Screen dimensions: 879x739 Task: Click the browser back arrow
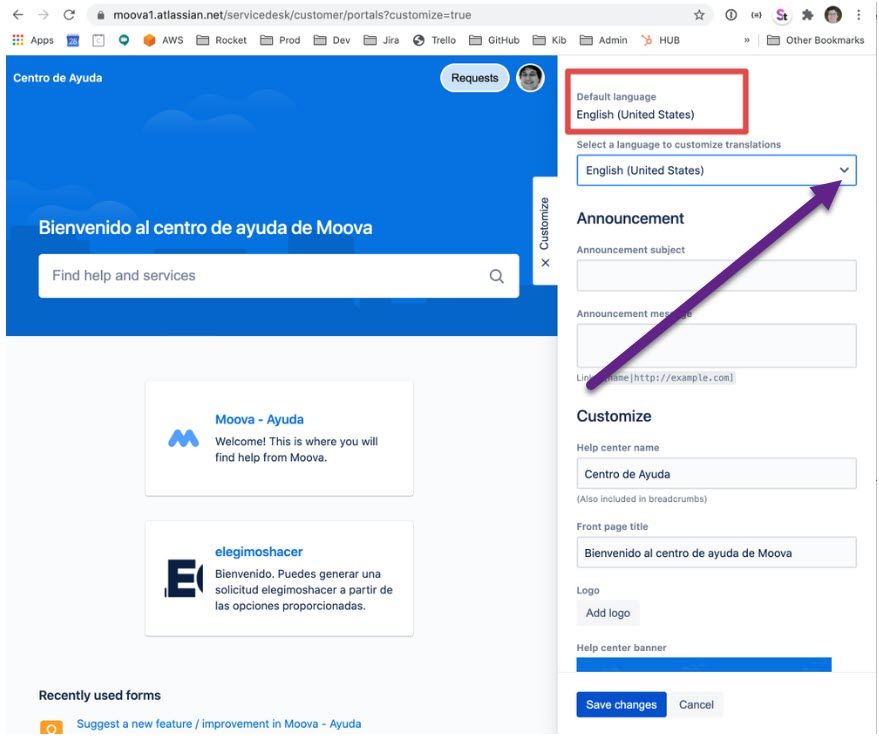click(18, 15)
